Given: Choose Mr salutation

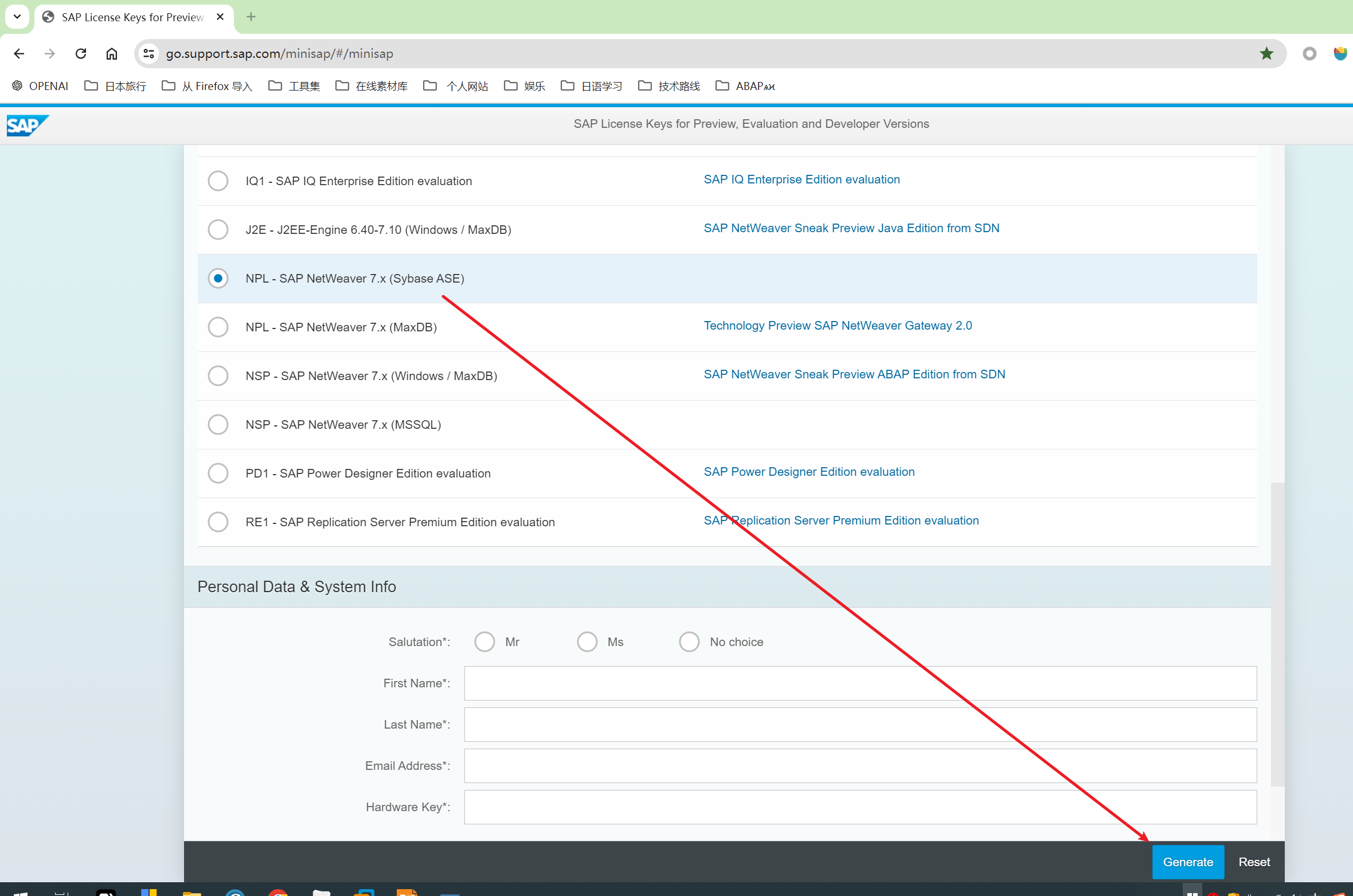Looking at the screenshot, I should point(484,642).
